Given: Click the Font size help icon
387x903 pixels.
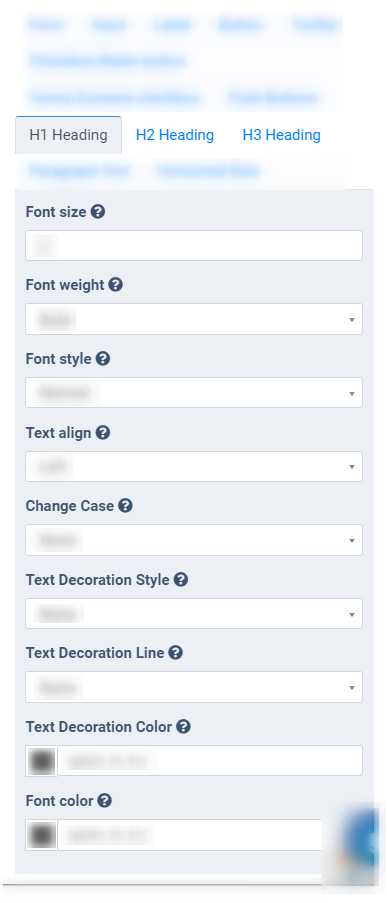Looking at the screenshot, I should coord(98,211).
